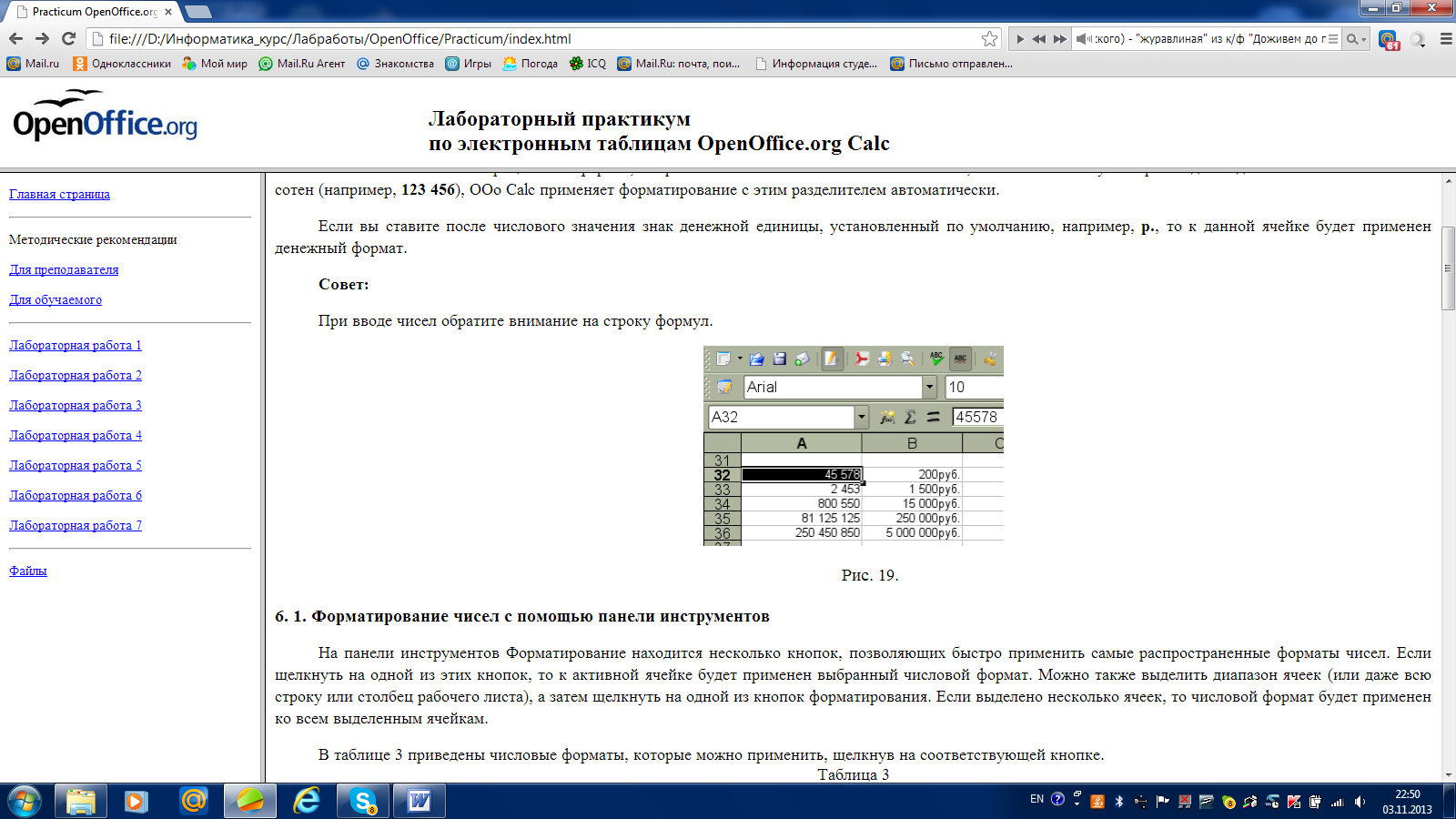Click the scrollbar down arrow
The height and width of the screenshot is (819, 1456).
(1448, 774)
